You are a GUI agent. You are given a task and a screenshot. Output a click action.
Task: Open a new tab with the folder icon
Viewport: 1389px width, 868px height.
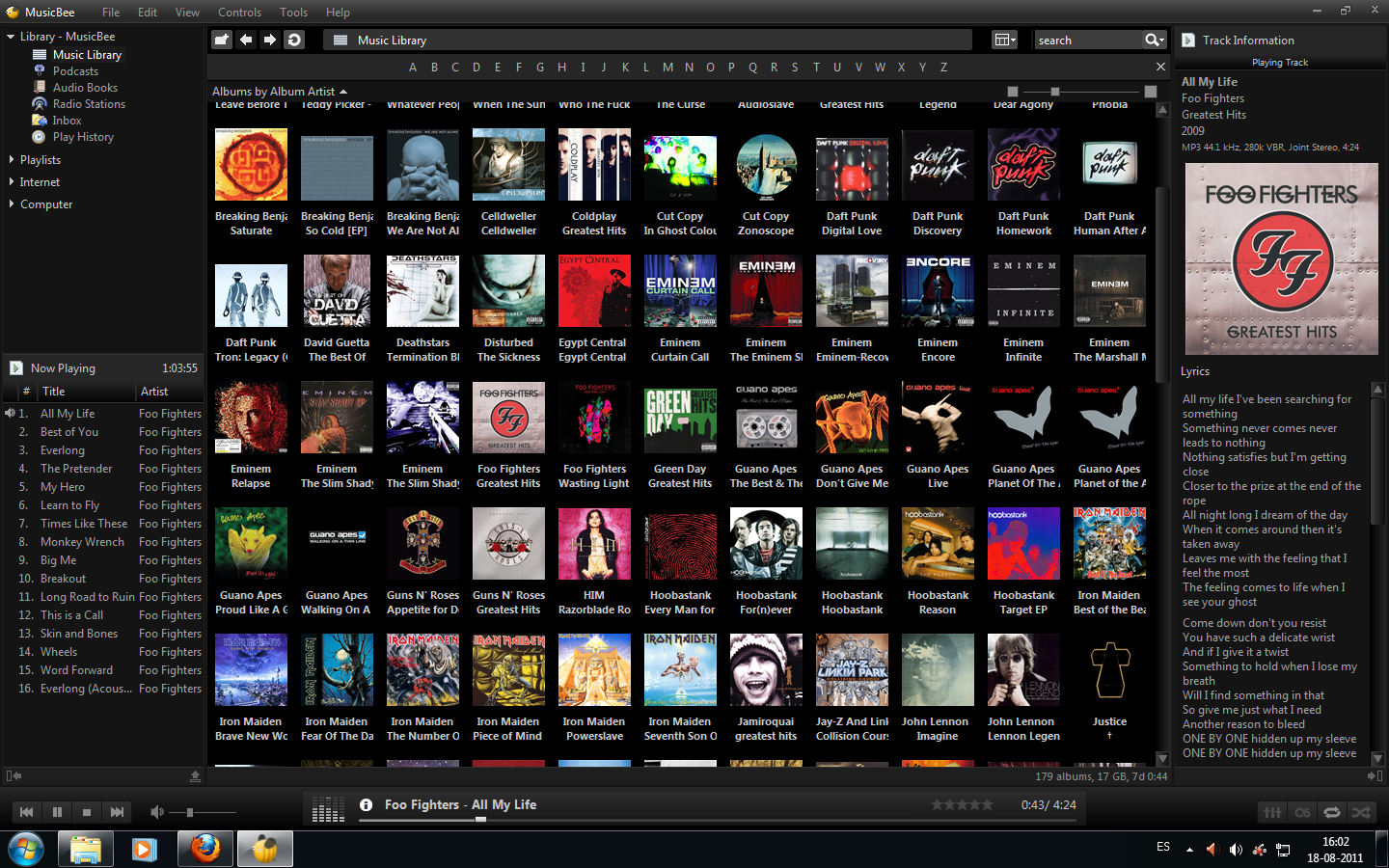click(x=220, y=40)
